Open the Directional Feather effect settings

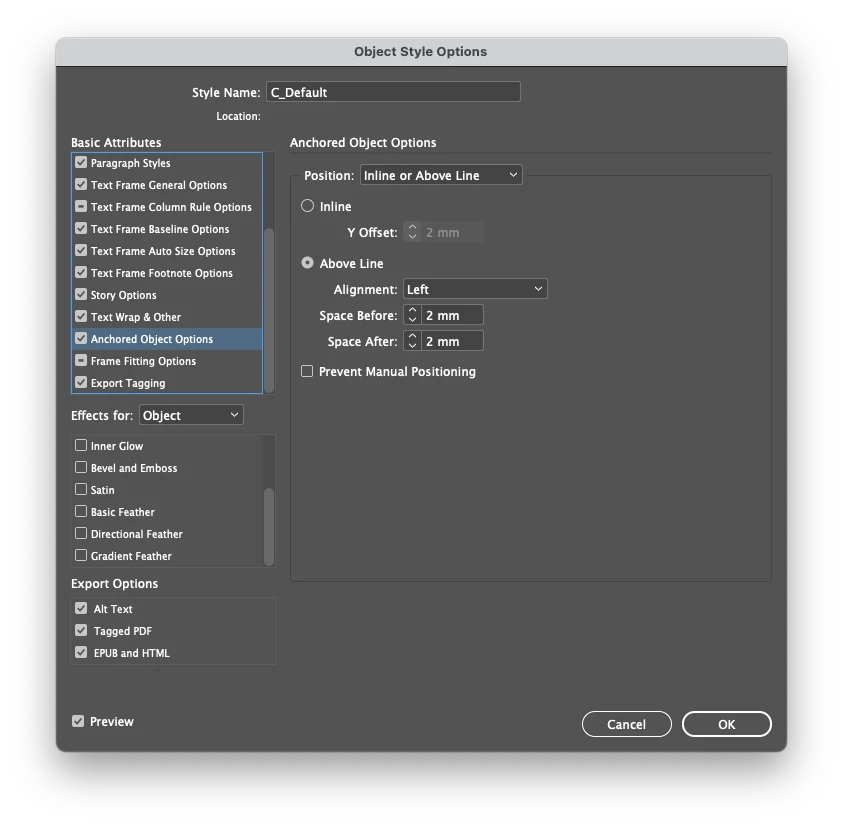tap(137, 535)
